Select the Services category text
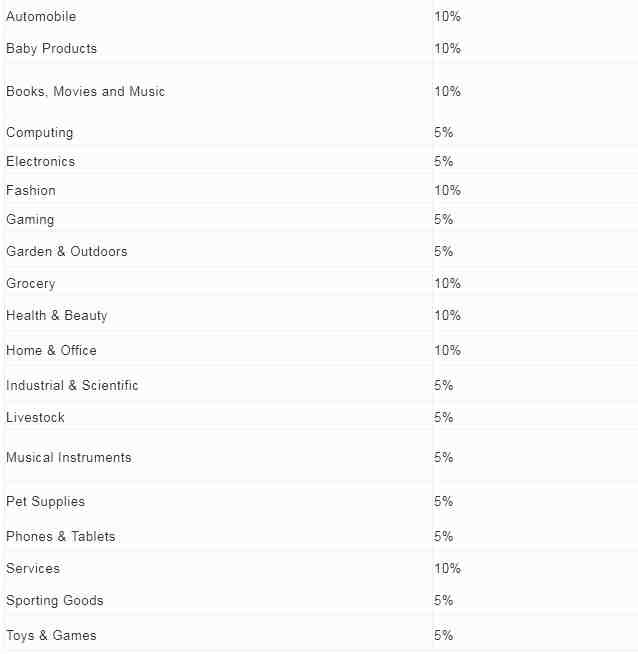Image resolution: width=638 pixels, height=654 pixels. point(33,568)
